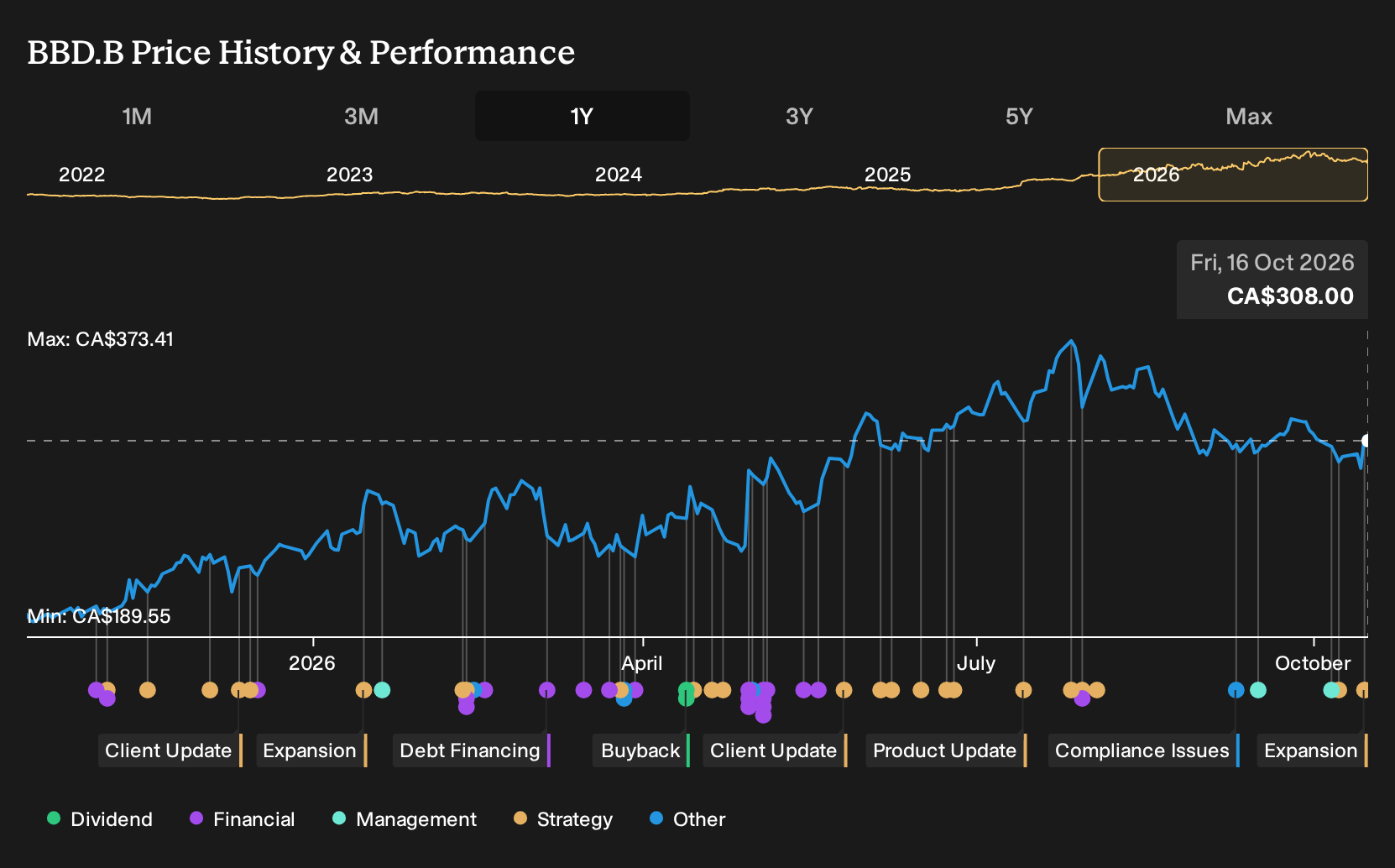Viewport: 1395px width, 868px height.
Task: Click "July" axis label
Action: pyautogui.click(x=975, y=663)
